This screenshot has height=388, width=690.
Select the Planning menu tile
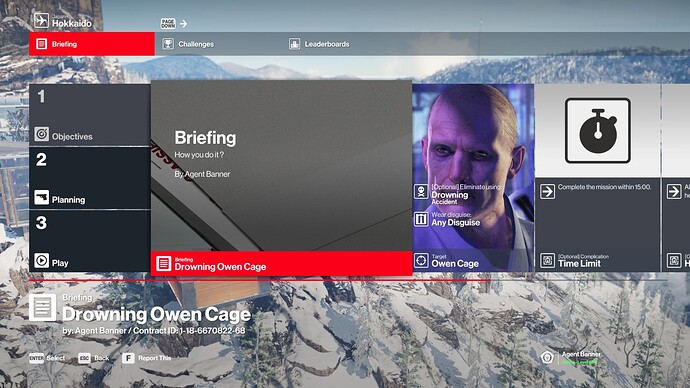(90, 178)
